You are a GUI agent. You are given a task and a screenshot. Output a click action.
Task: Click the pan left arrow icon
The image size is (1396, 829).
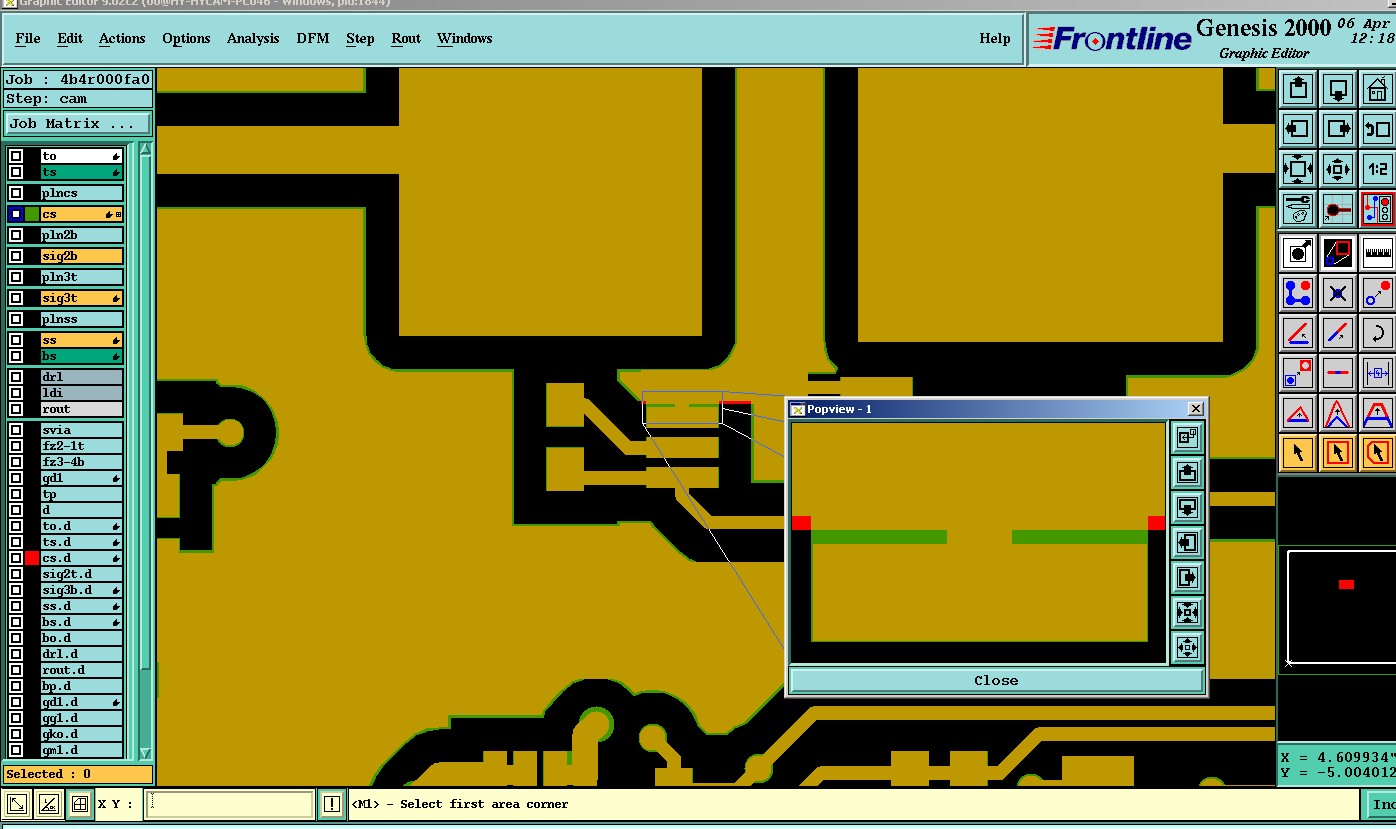point(1298,128)
